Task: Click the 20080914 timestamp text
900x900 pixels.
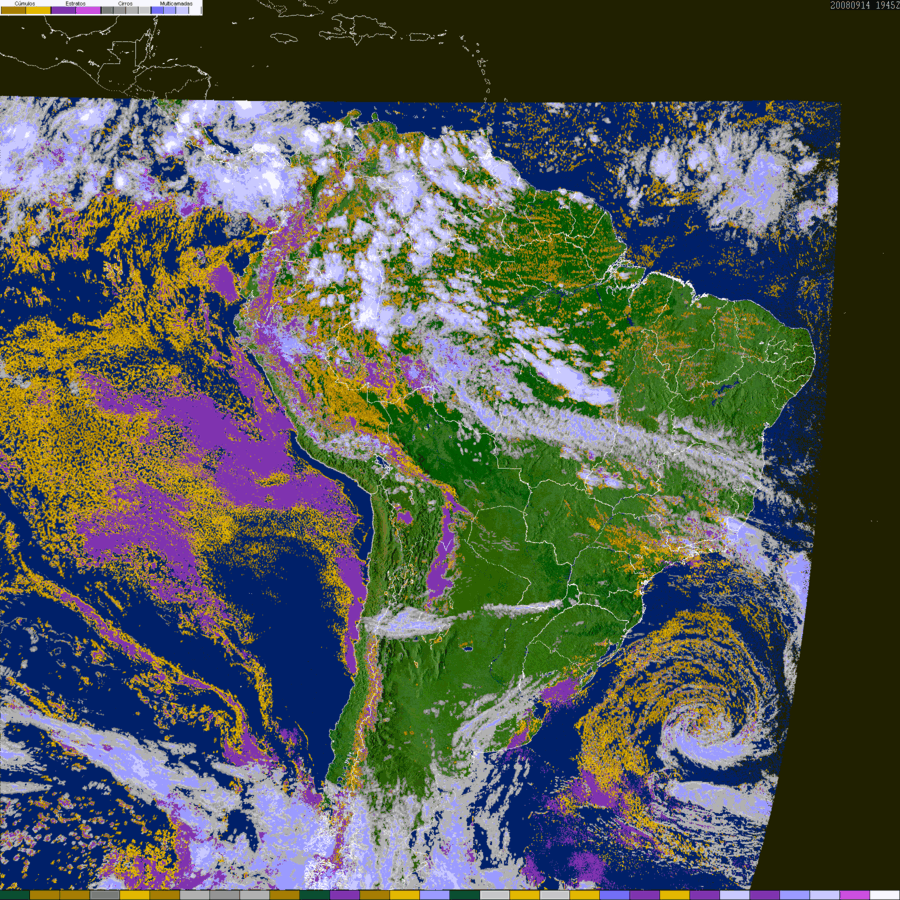Action: point(850,5)
